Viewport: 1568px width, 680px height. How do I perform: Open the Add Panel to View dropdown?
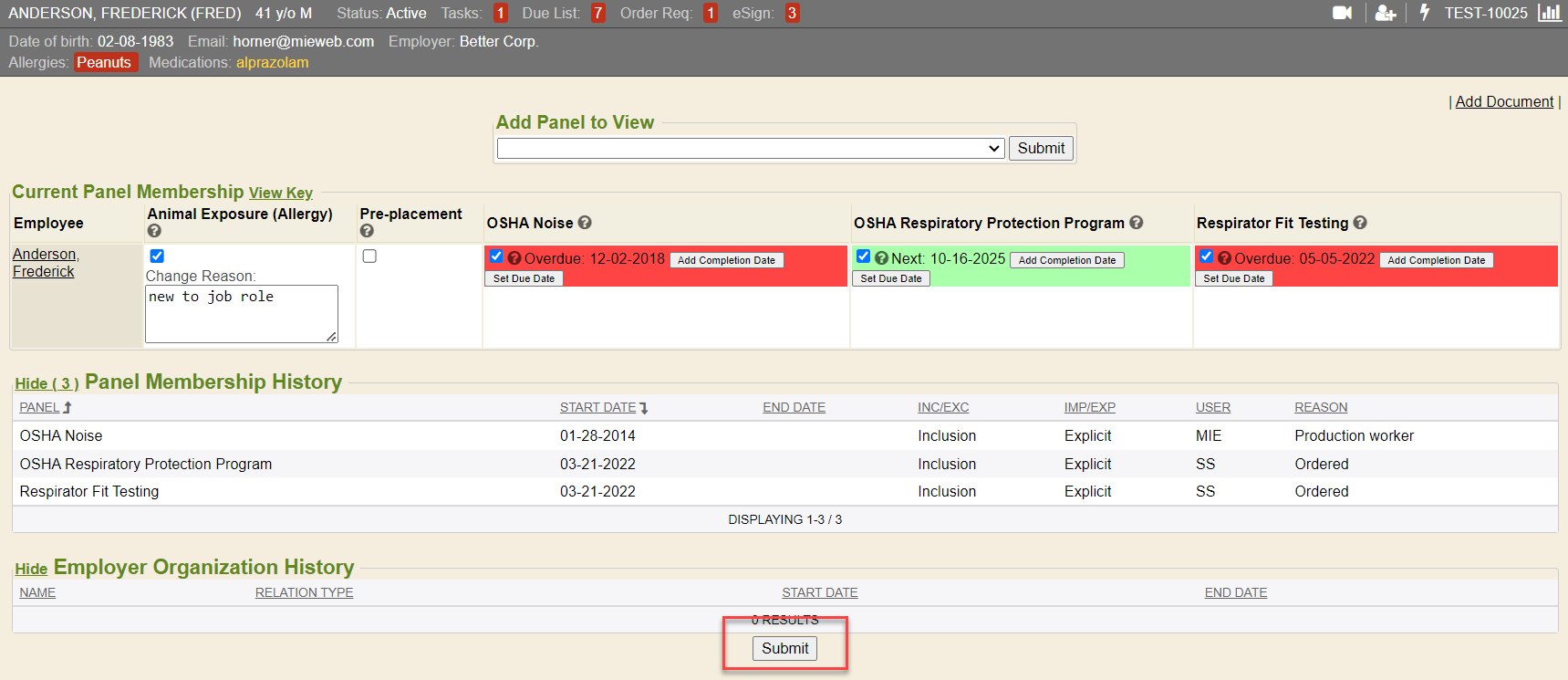750,149
